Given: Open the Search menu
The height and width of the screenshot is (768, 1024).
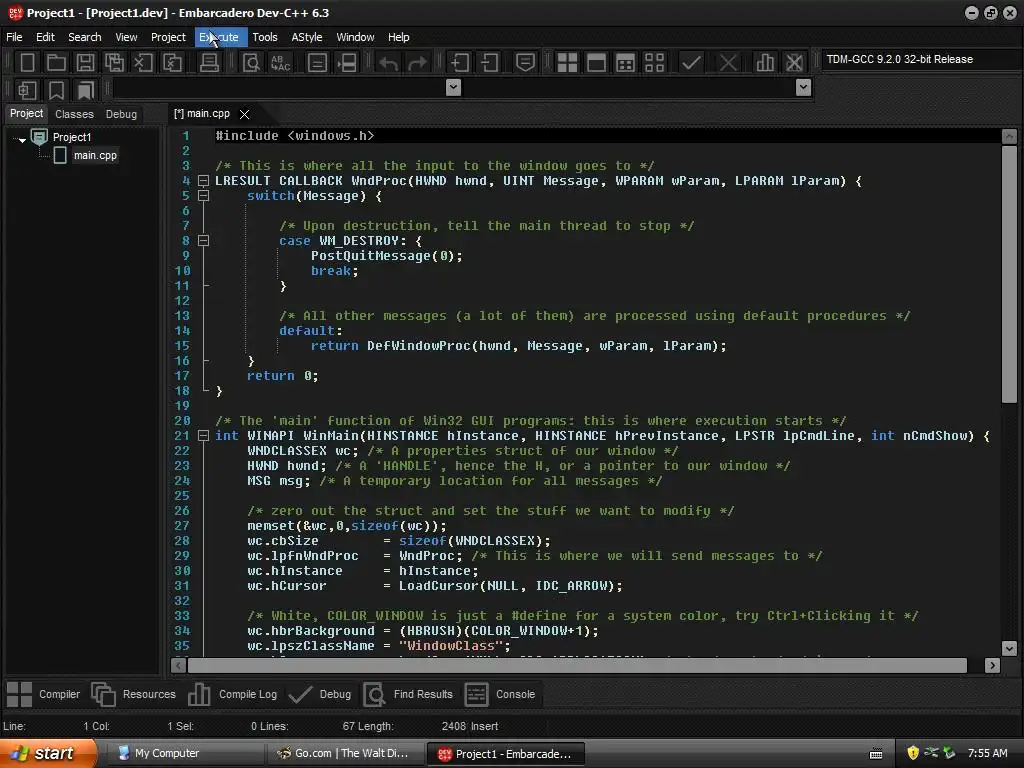Looking at the screenshot, I should (x=85, y=37).
